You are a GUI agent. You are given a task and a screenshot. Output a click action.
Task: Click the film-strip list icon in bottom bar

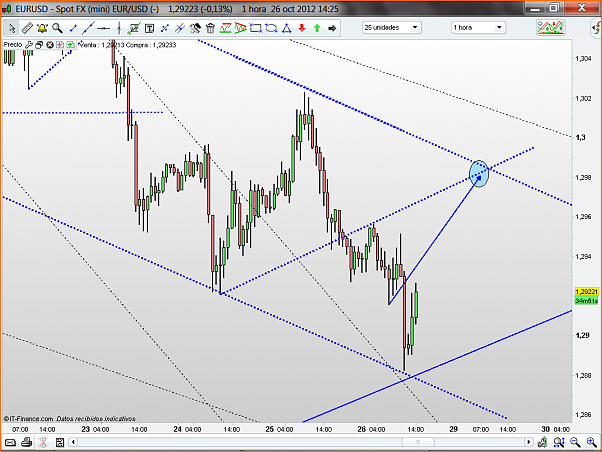(60, 442)
